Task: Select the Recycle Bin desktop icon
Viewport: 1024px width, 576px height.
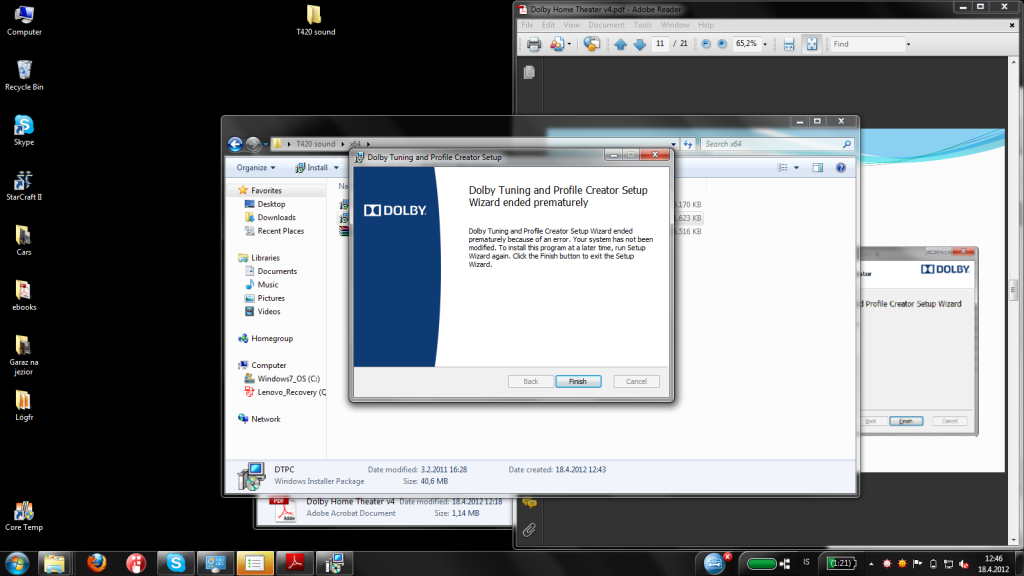Action: pyautogui.click(x=24, y=76)
